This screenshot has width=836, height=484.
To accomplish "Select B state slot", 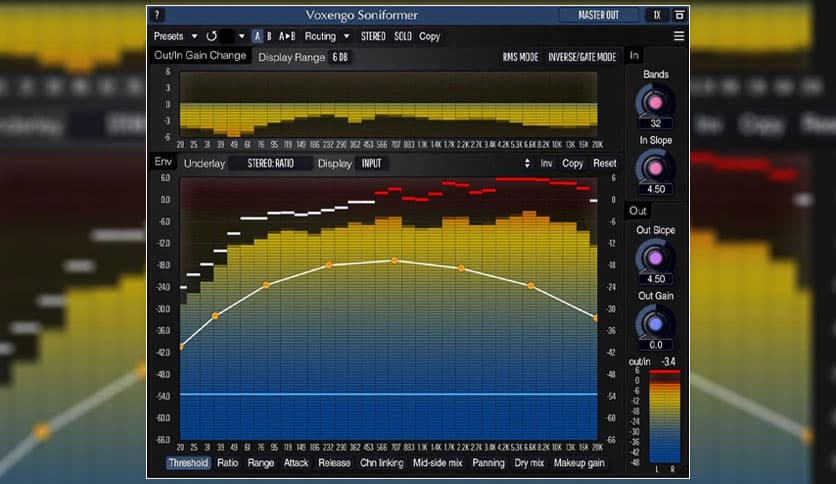I will [269, 36].
